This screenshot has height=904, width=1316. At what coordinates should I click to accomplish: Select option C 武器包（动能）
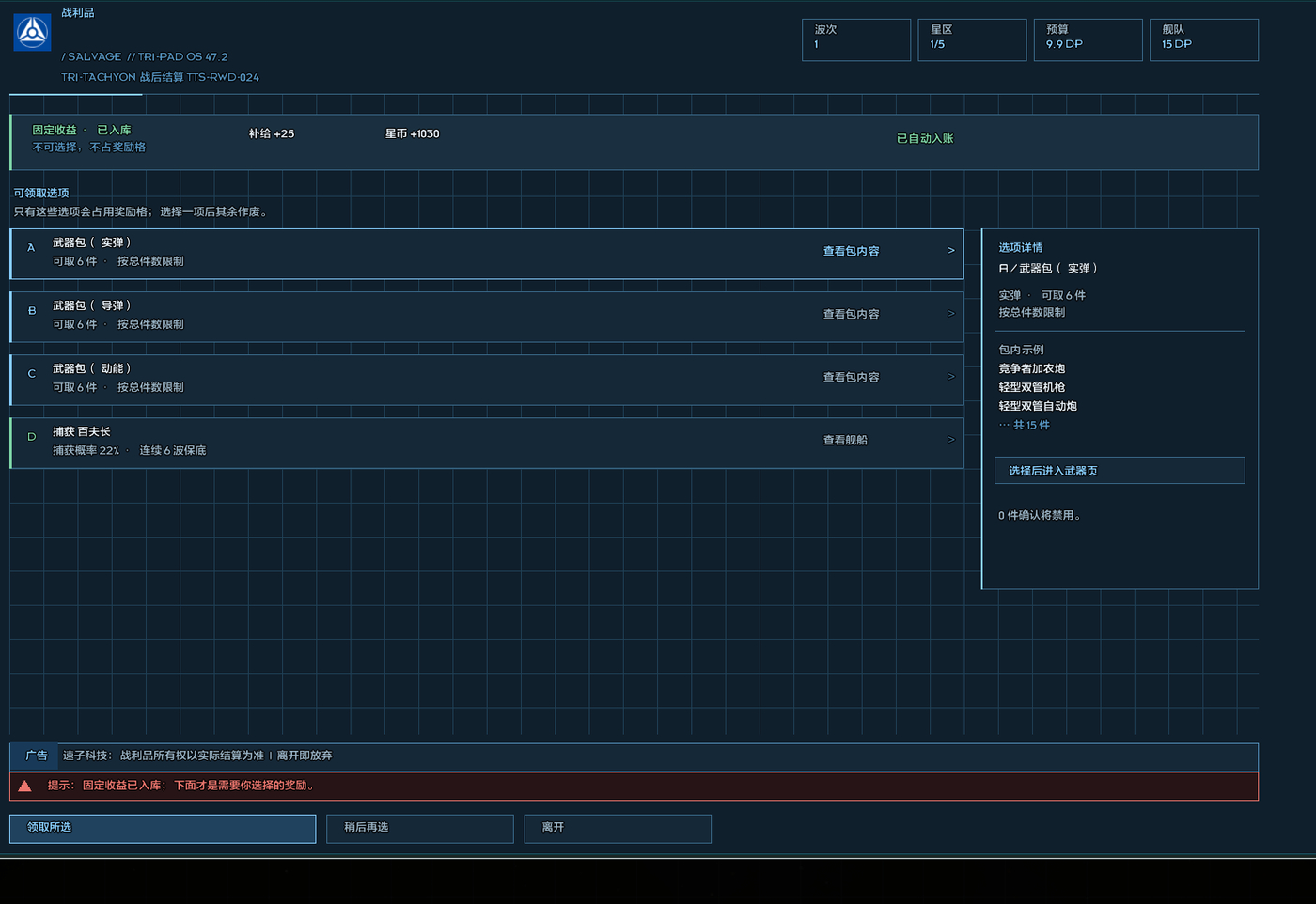(x=487, y=380)
